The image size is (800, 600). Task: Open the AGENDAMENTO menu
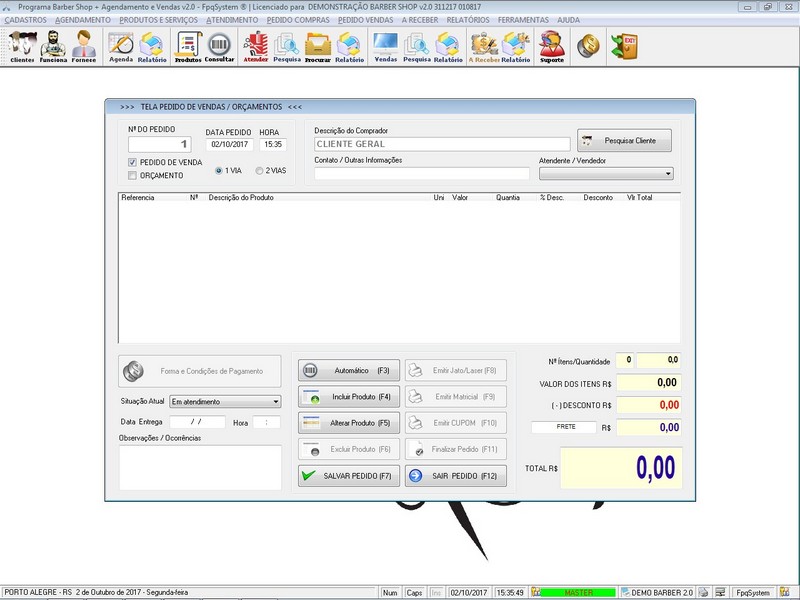click(x=83, y=20)
